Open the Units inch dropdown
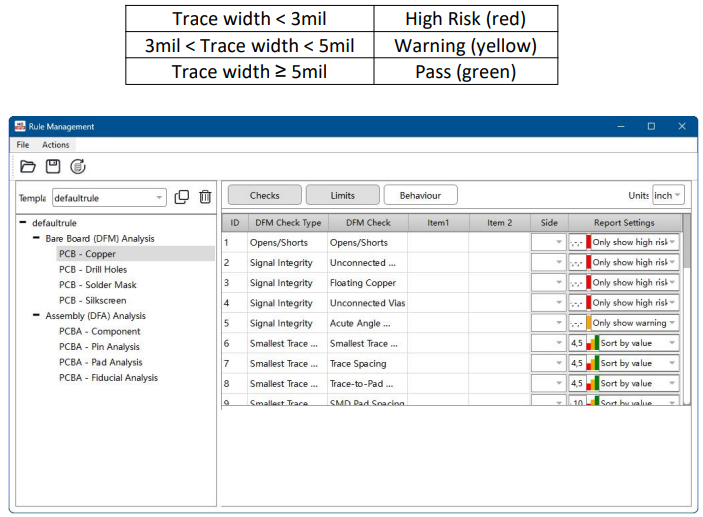The image size is (703, 517). point(667,196)
